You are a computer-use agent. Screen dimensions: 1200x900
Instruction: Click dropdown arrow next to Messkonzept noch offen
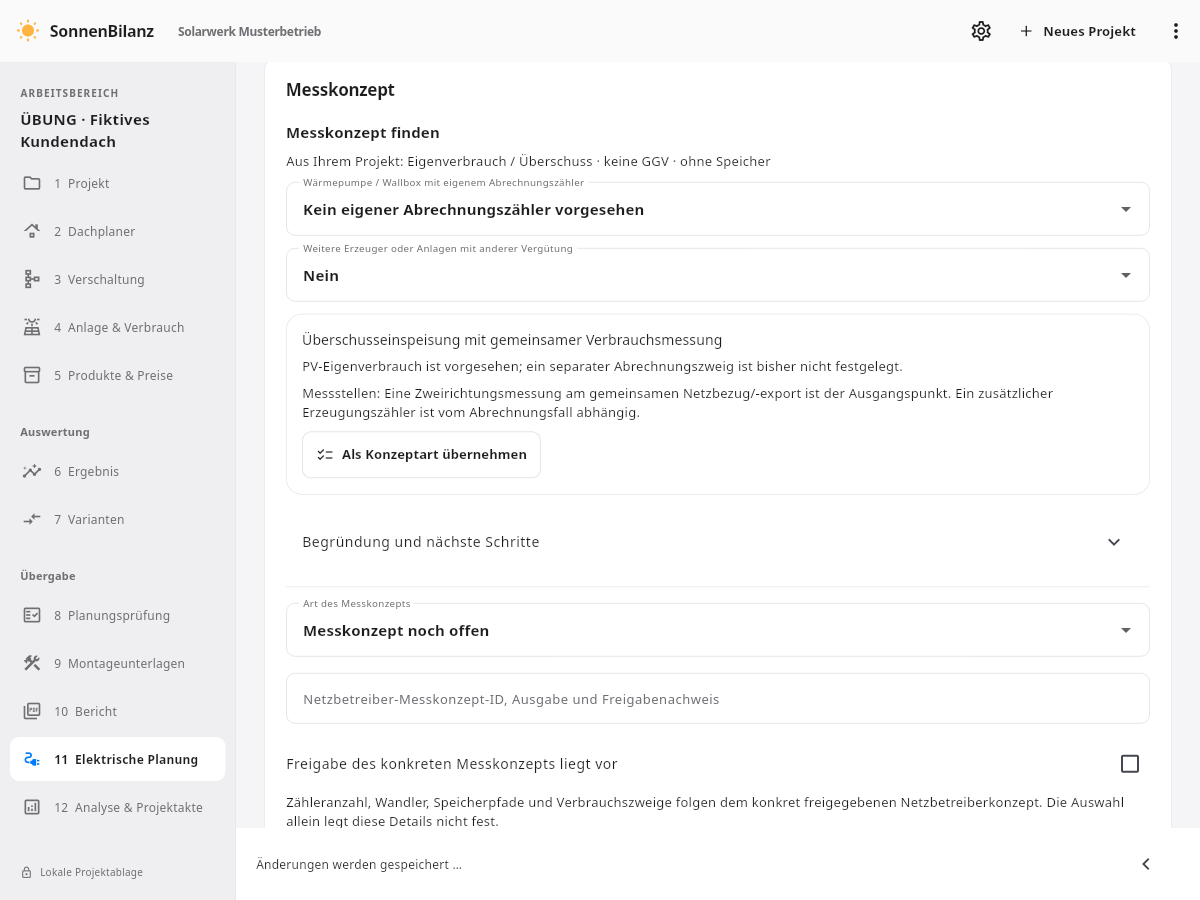point(1126,631)
